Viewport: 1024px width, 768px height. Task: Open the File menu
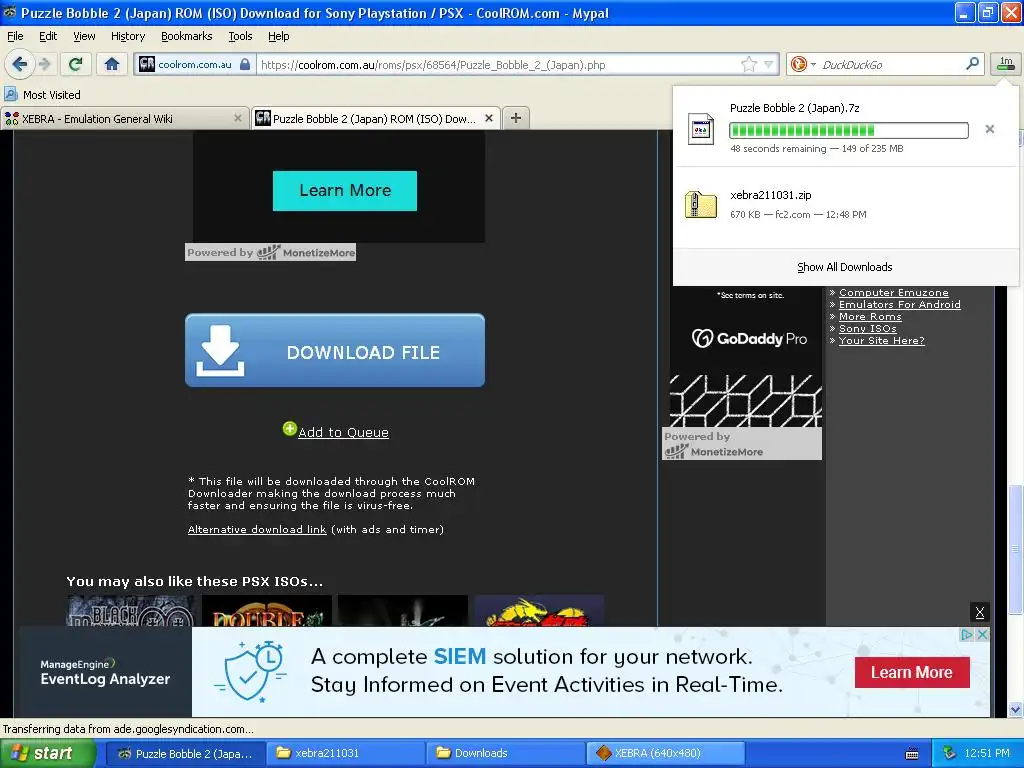15,36
